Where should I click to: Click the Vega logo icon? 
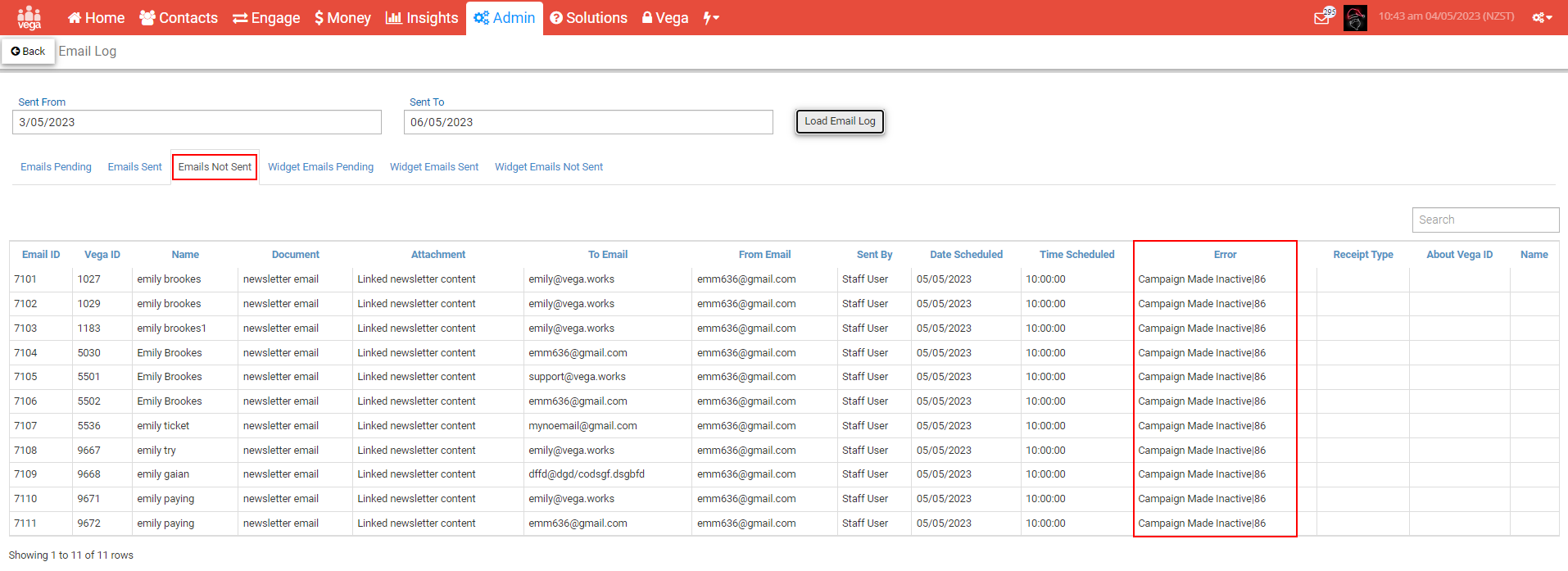tap(29, 17)
